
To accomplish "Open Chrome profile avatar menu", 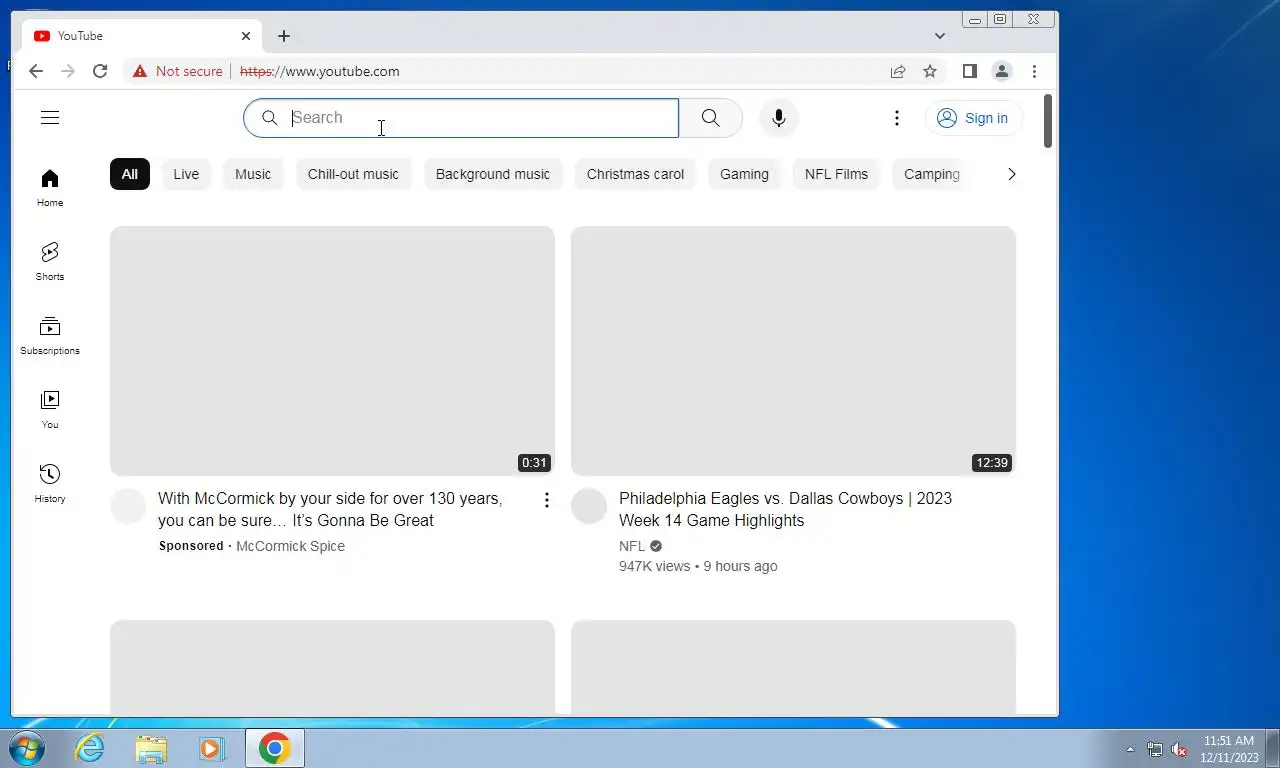I will click(1001, 71).
